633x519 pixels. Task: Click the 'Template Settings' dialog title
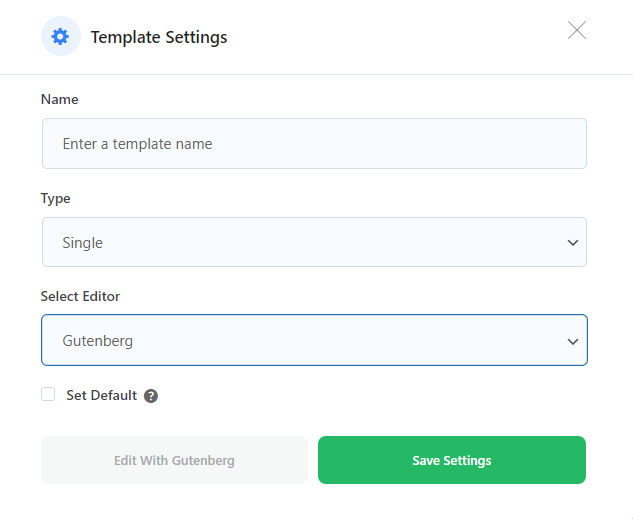pos(159,38)
